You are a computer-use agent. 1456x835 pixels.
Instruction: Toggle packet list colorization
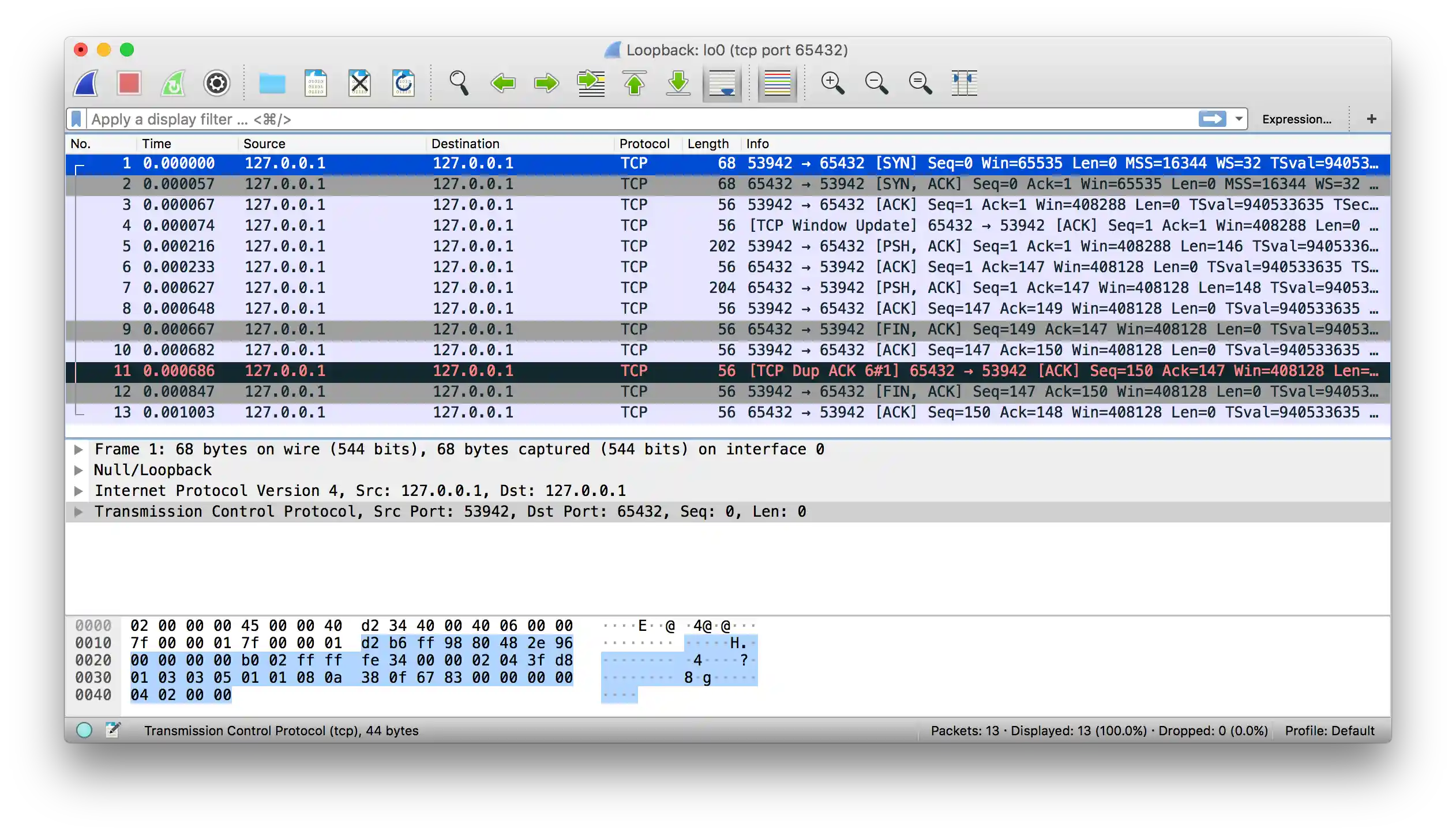(777, 84)
